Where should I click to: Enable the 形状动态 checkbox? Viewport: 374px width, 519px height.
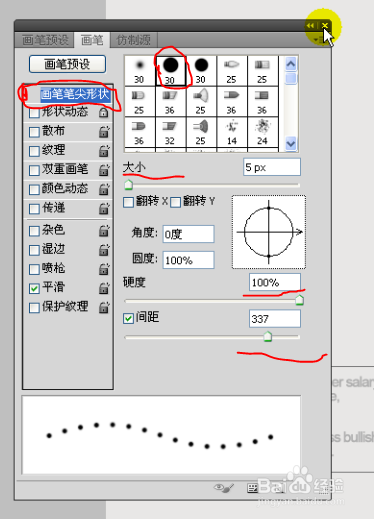point(34,113)
